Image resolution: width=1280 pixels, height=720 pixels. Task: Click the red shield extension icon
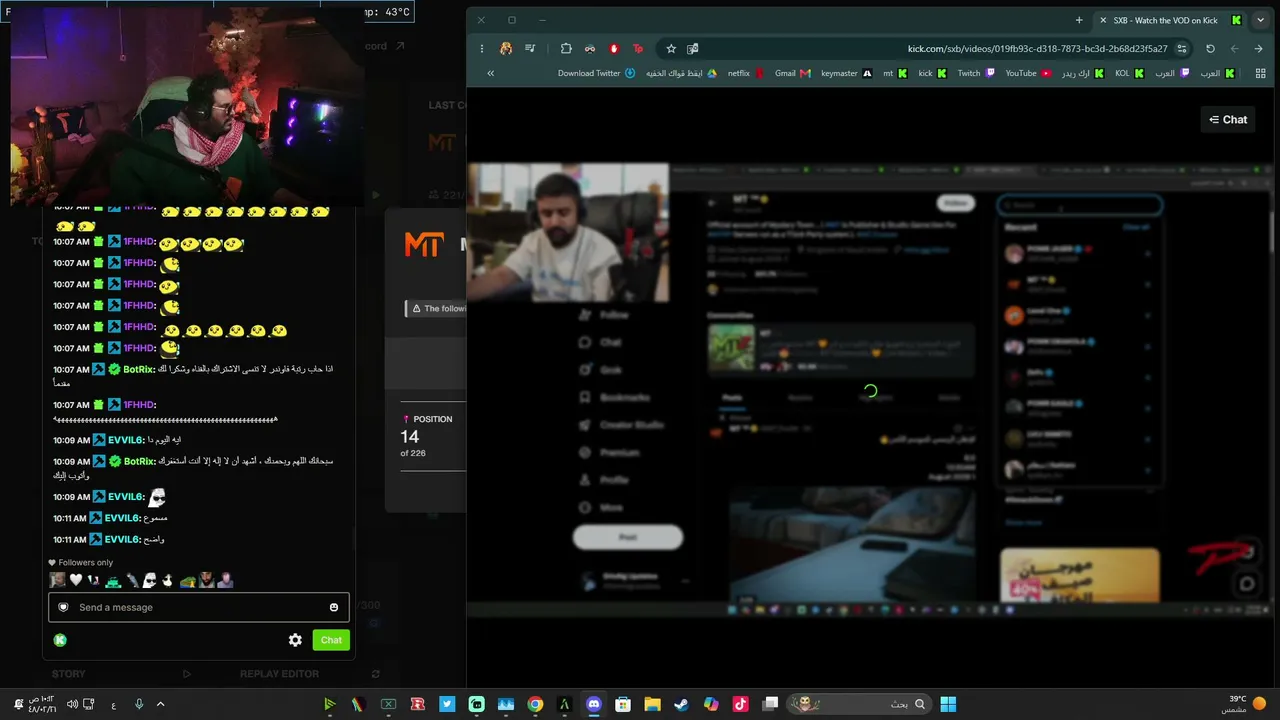[x=614, y=48]
